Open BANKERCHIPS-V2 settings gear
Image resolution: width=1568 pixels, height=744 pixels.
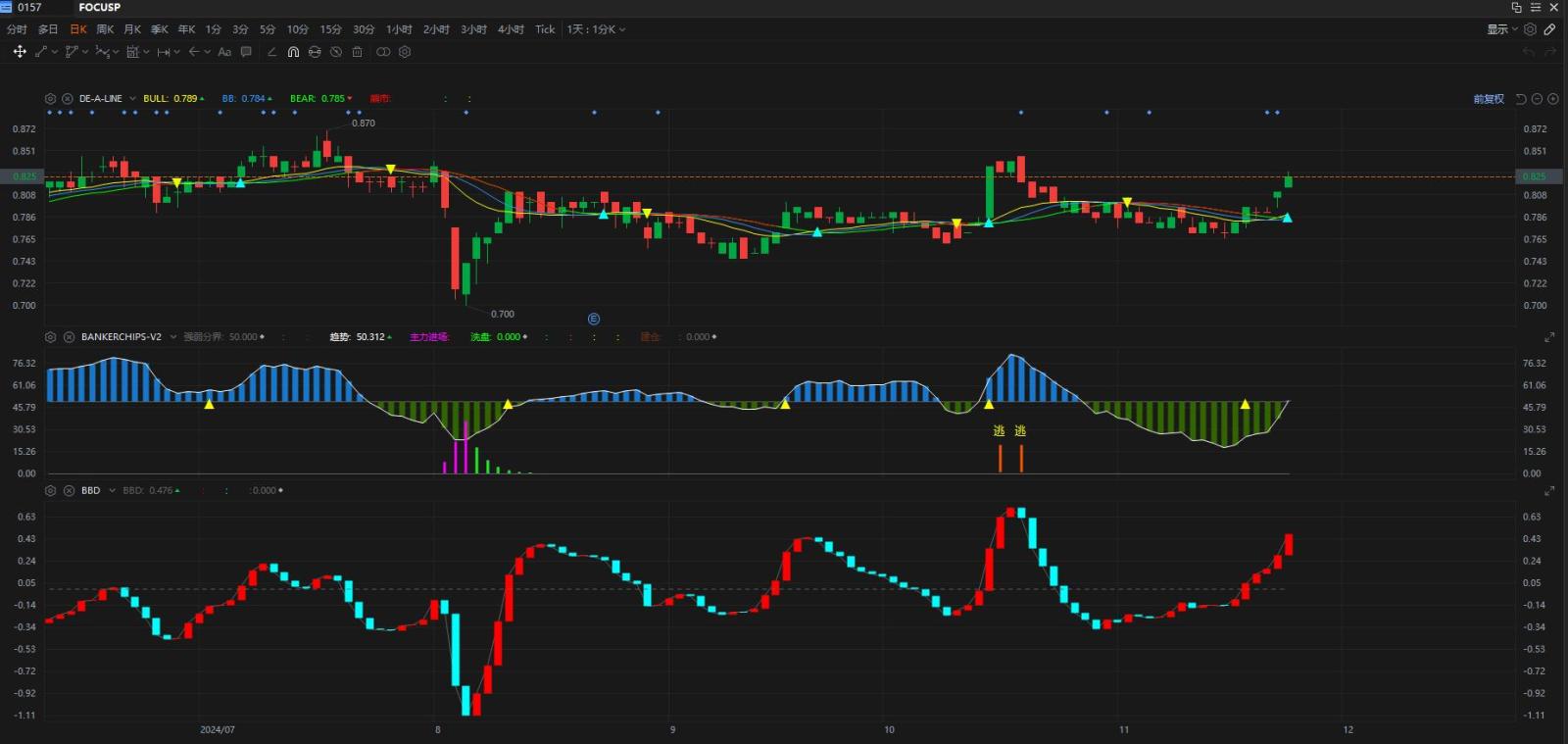(x=51, y=337)
